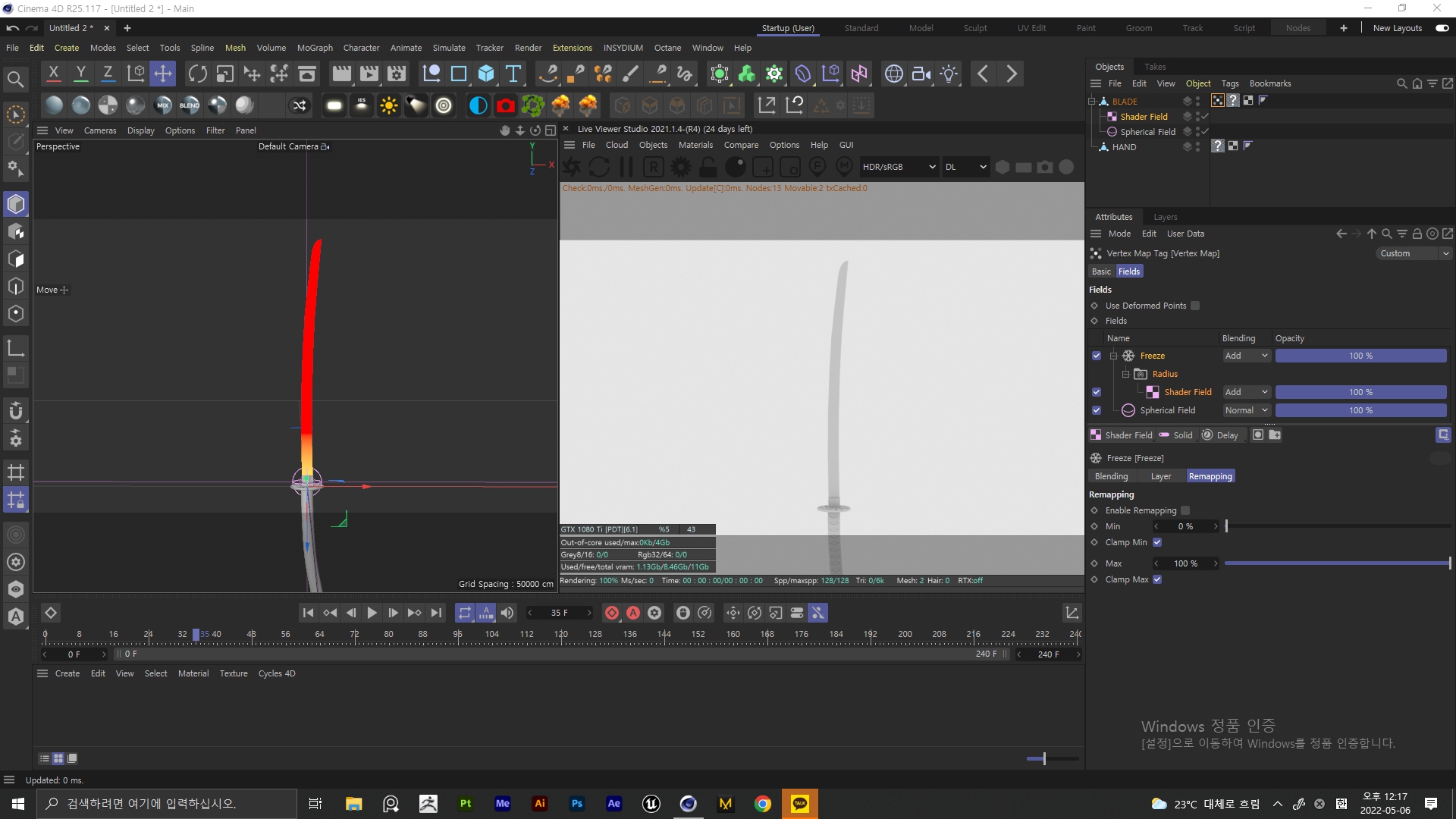Add a Text spline object
The height and width of the screenshot is (819, 1456).
tap(513, 74)
